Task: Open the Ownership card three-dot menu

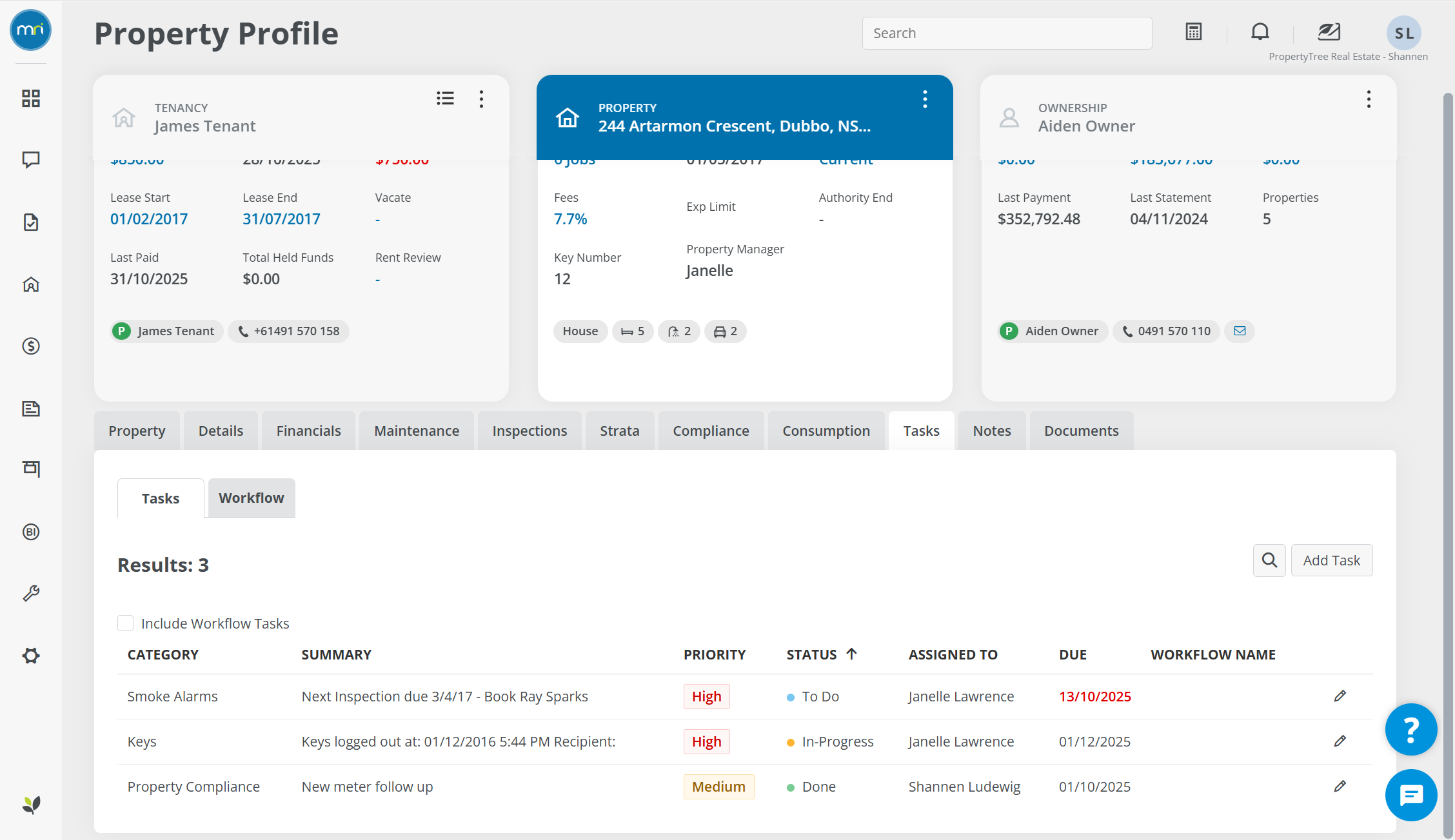Action: pos(1369,99)
